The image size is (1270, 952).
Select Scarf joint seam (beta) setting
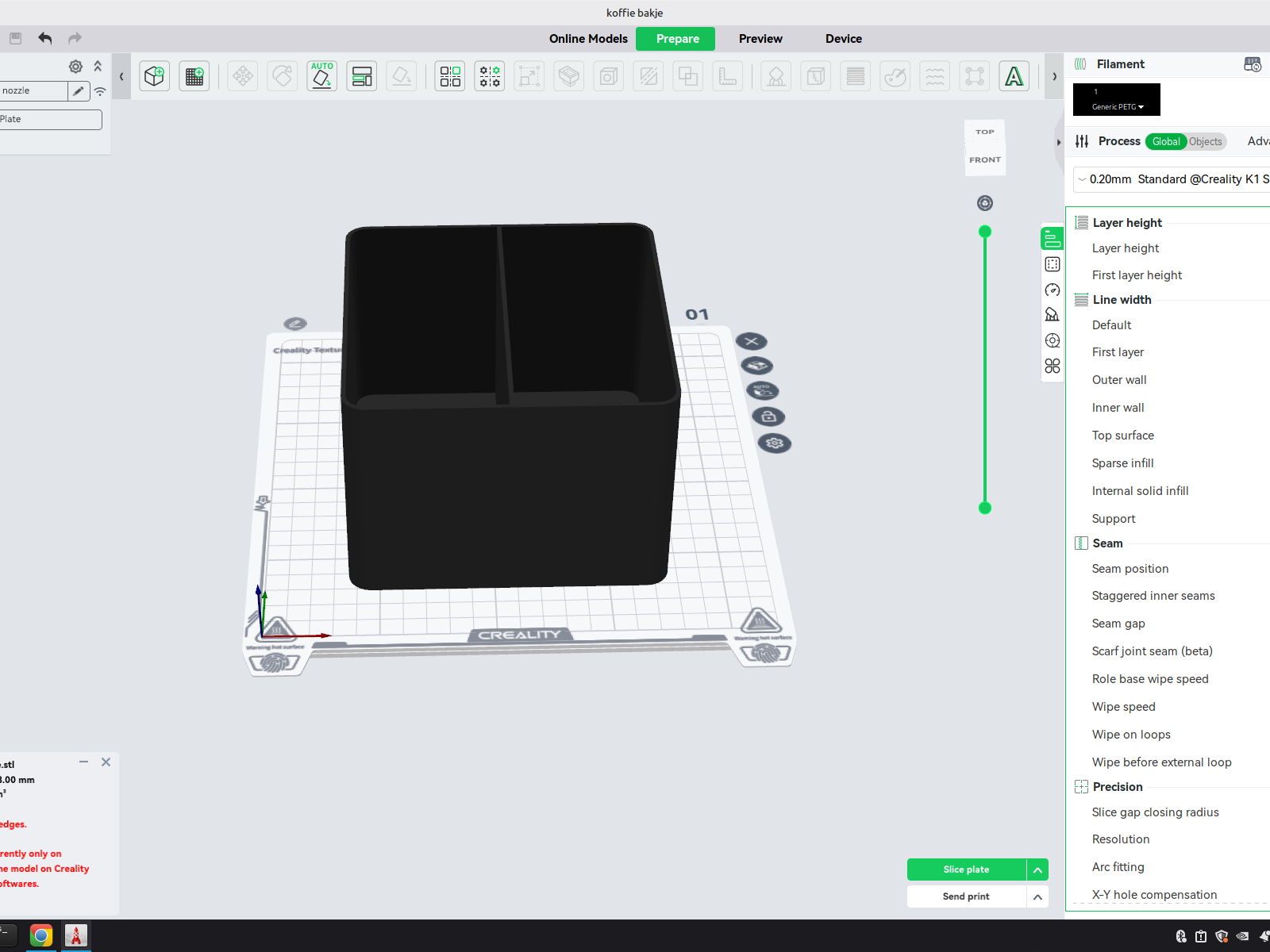tap(1153, 651)
